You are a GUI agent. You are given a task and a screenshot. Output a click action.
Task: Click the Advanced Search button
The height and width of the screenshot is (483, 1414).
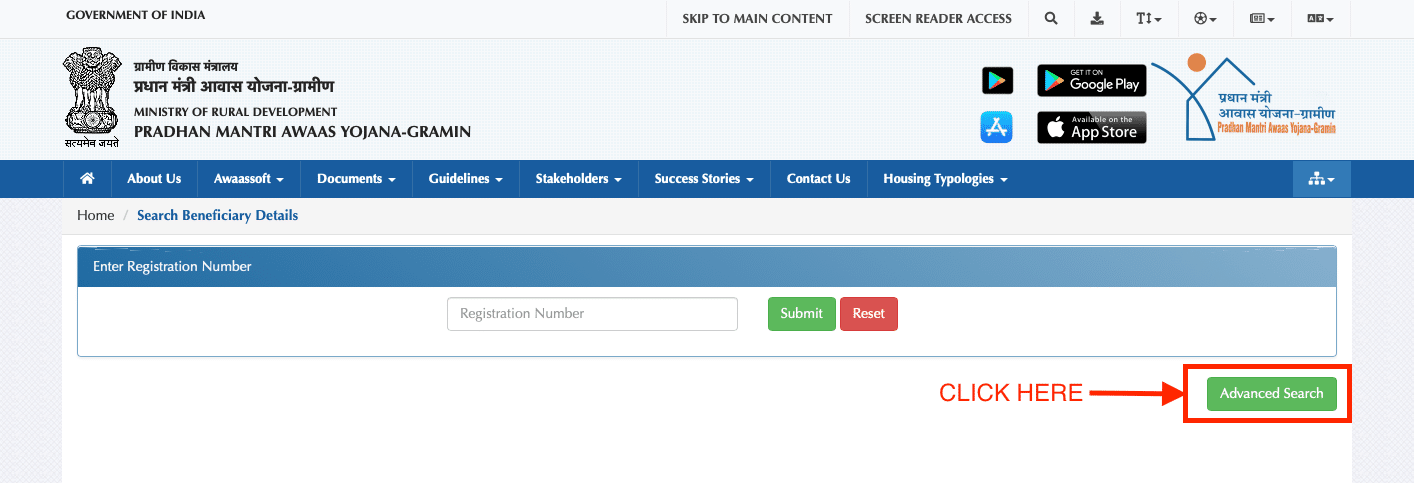point(1271,394)
